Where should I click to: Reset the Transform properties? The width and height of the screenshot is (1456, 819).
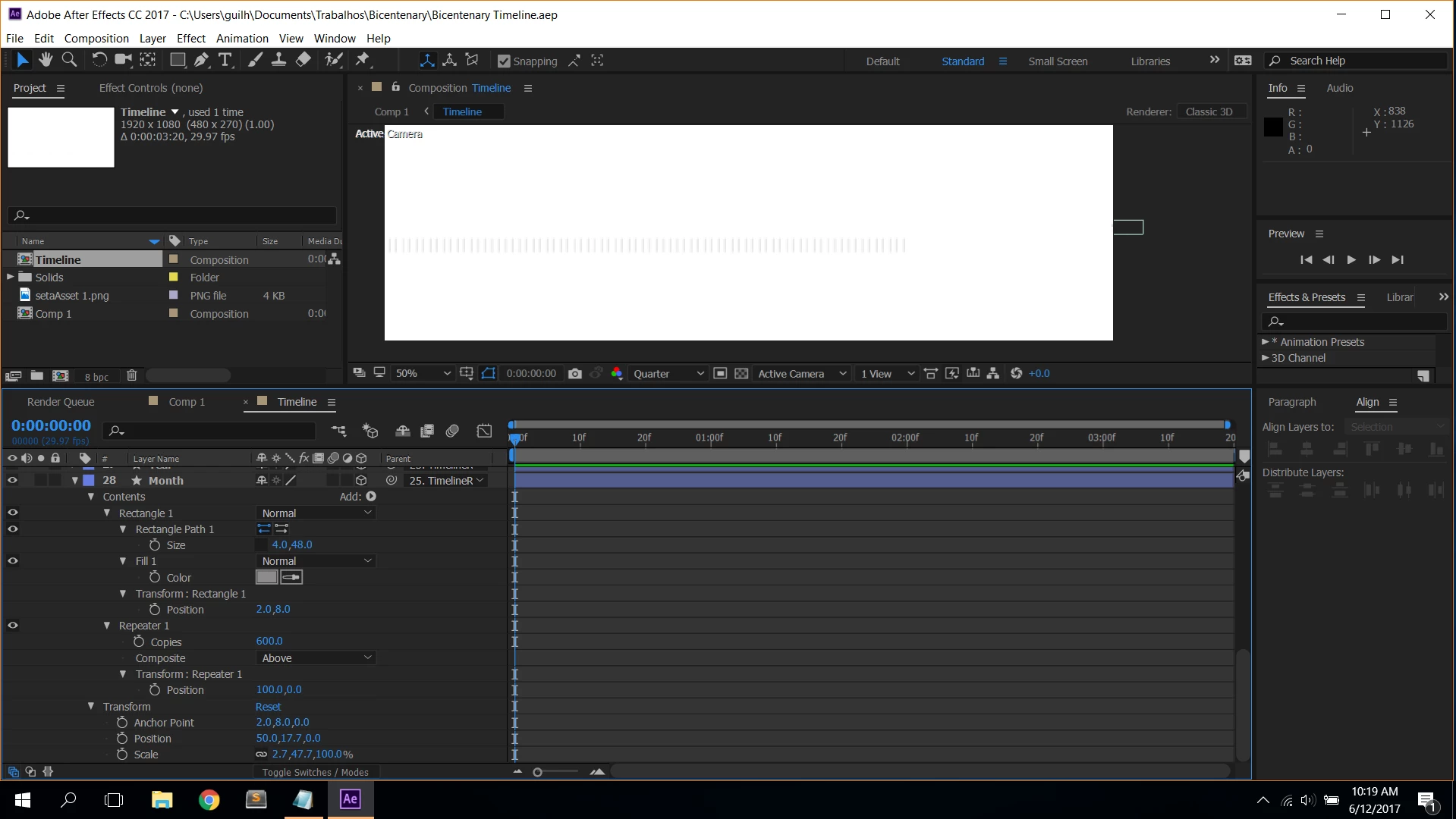click(268, 706)
